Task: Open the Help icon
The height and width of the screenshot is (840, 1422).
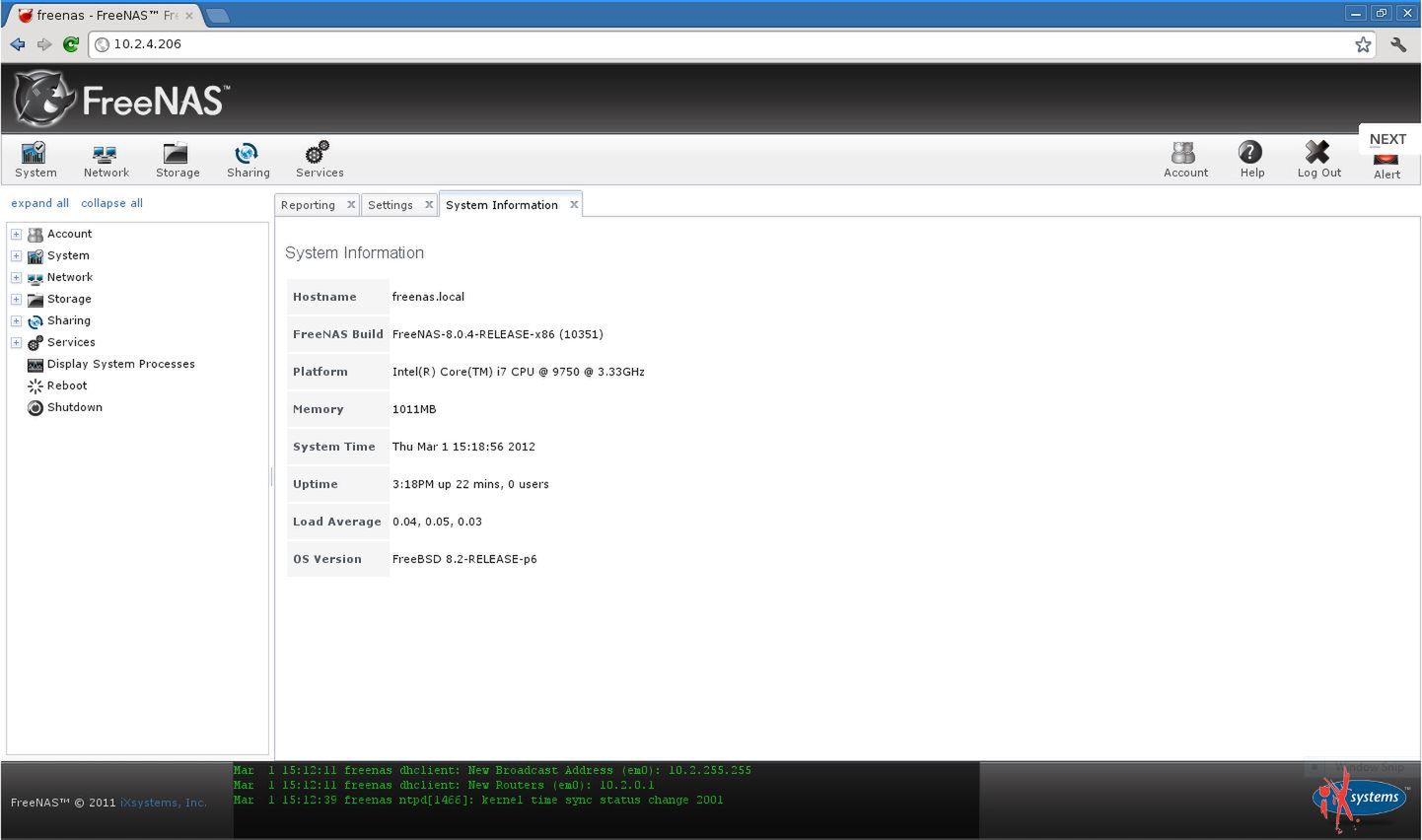Action: coord(1251,159)
